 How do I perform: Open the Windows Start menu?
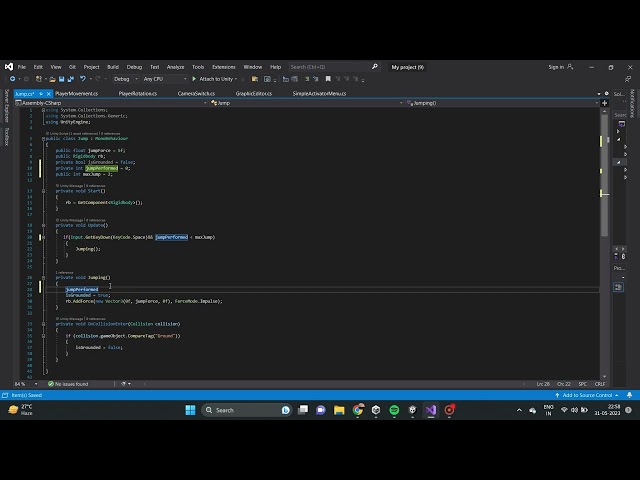tap(190, 410)
